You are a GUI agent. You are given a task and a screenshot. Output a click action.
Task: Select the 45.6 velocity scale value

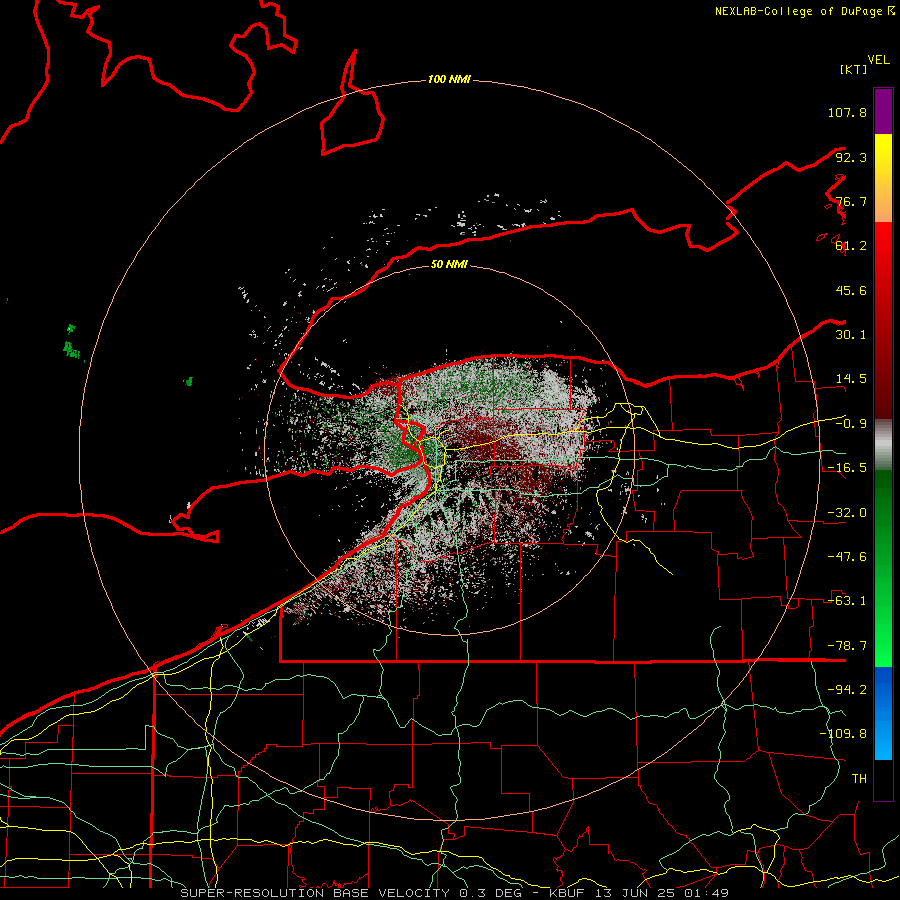coord(851,290)
